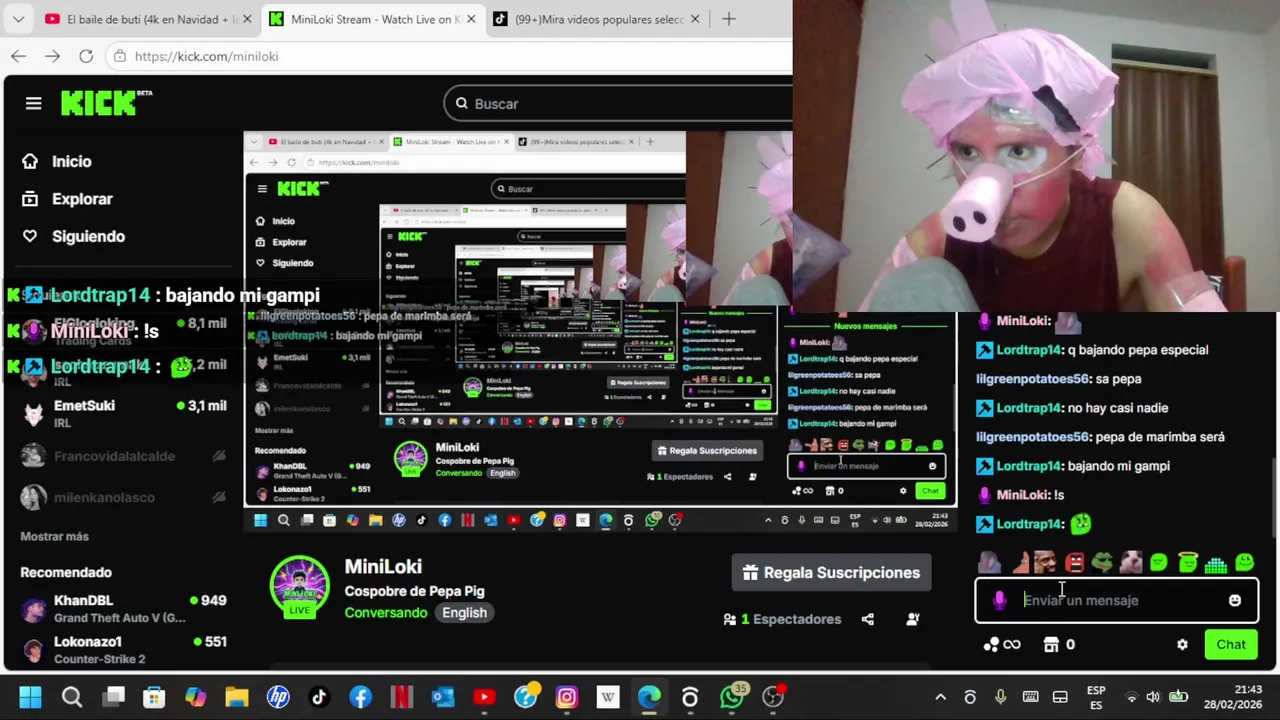Screen dimensions: 1280x720
Task: Expand hidden system tray icons
Action: (940, 697)
